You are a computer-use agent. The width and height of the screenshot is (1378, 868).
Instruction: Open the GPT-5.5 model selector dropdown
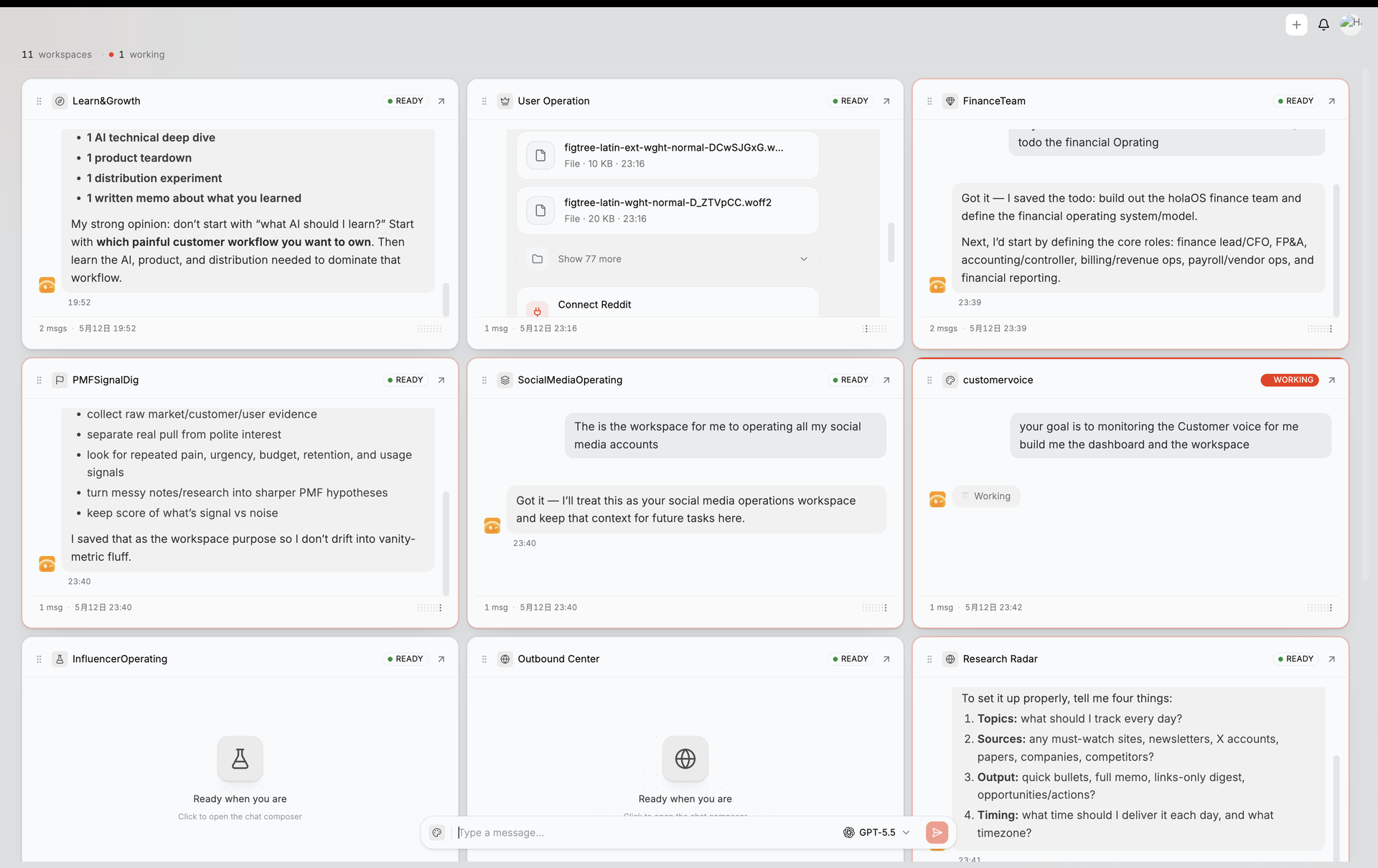(876, 833)
